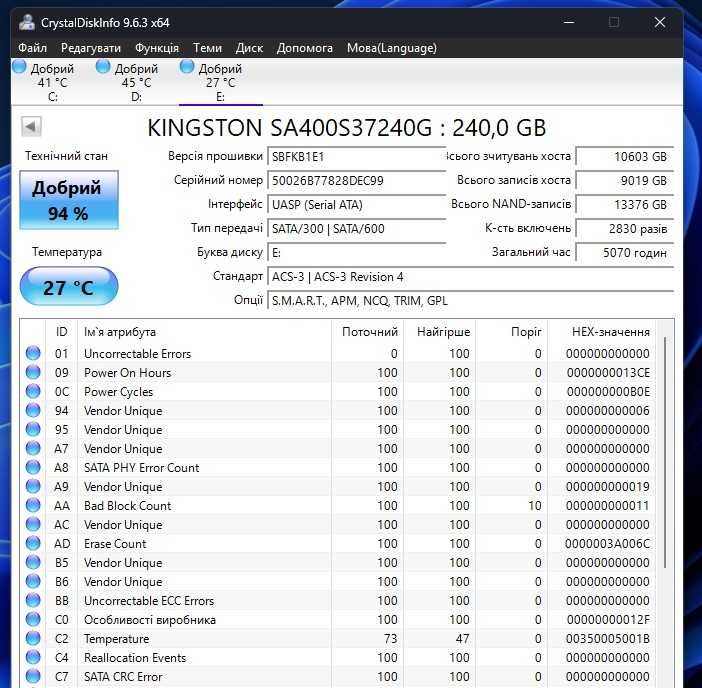The width and height of the screenshot is (702, 688).
Task: Click Power On Hours hex value 0000000013CE
Action: (608, 373)
